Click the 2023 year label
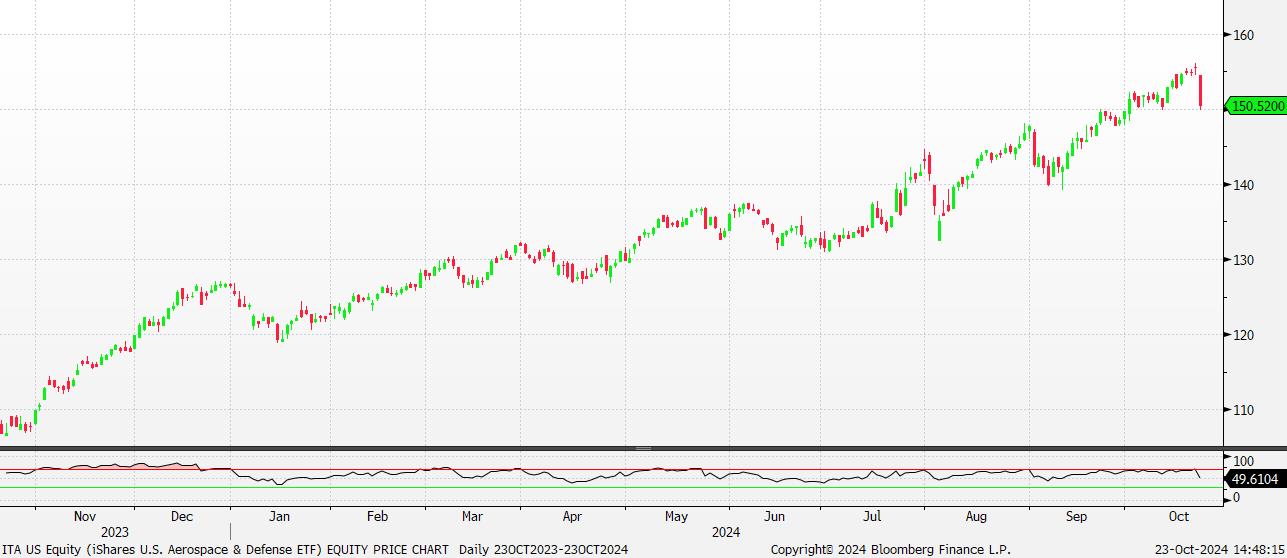1287x558 pixels. tap(115, 532)
